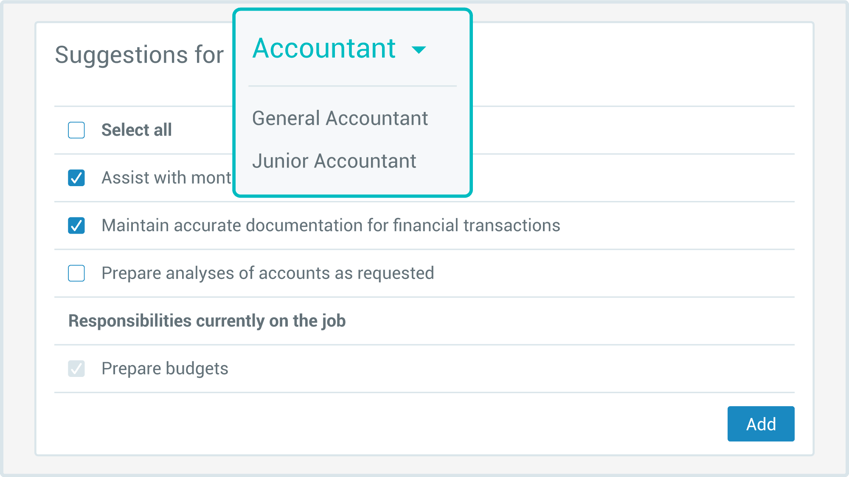
Task: Uncheck Maintain accurate documentation checkbox
Action: [x=77, y=226]
